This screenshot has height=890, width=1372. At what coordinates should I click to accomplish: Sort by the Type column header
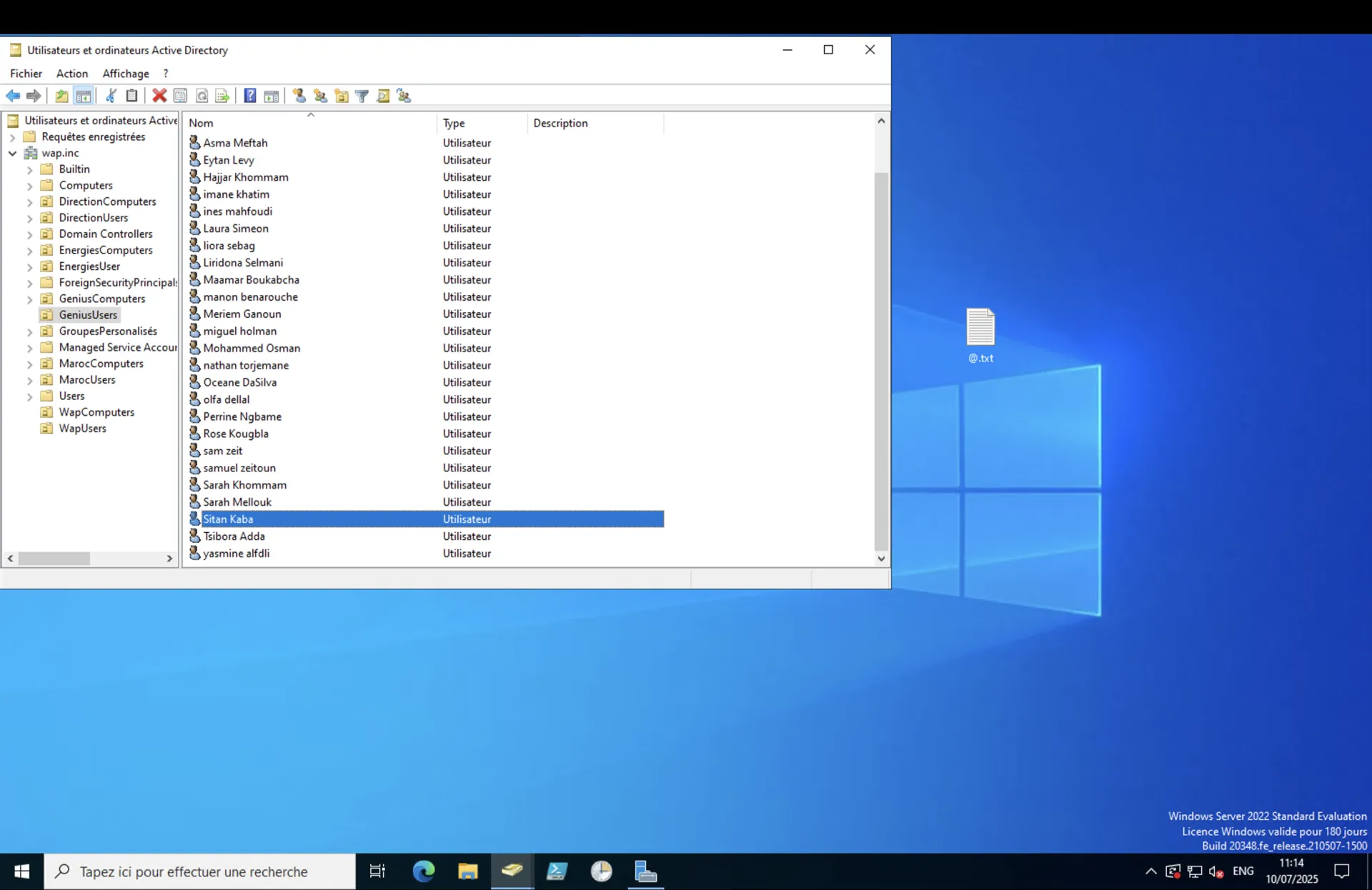point(482,123)
